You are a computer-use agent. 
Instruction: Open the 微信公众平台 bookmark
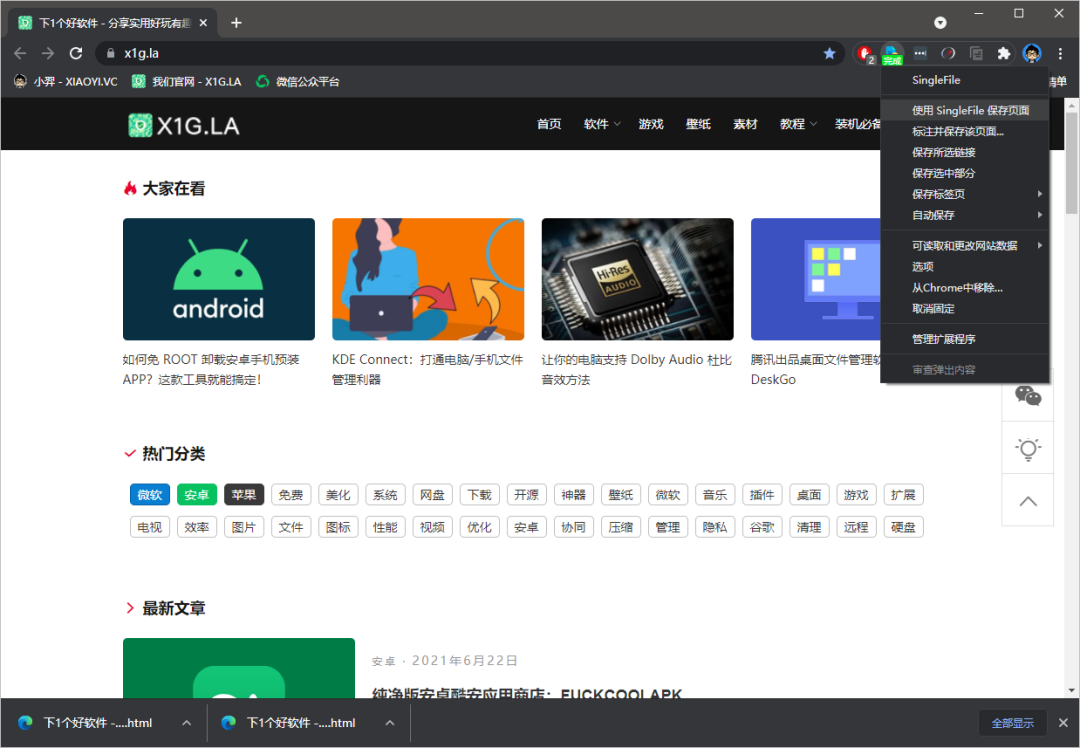[298, 81]
